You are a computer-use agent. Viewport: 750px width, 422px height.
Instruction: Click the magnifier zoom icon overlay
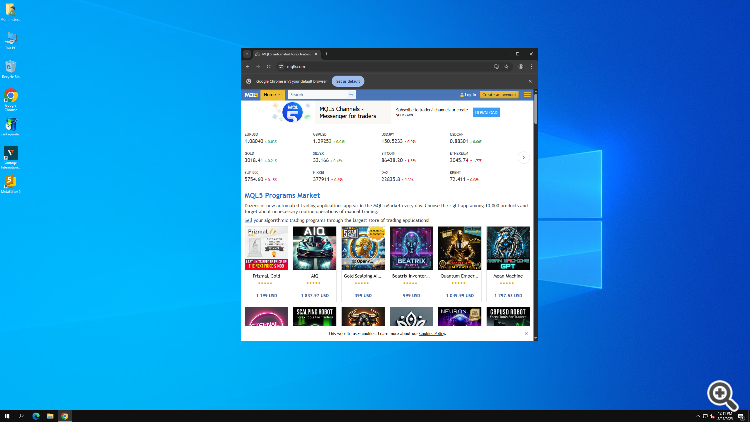coord(723,395)
